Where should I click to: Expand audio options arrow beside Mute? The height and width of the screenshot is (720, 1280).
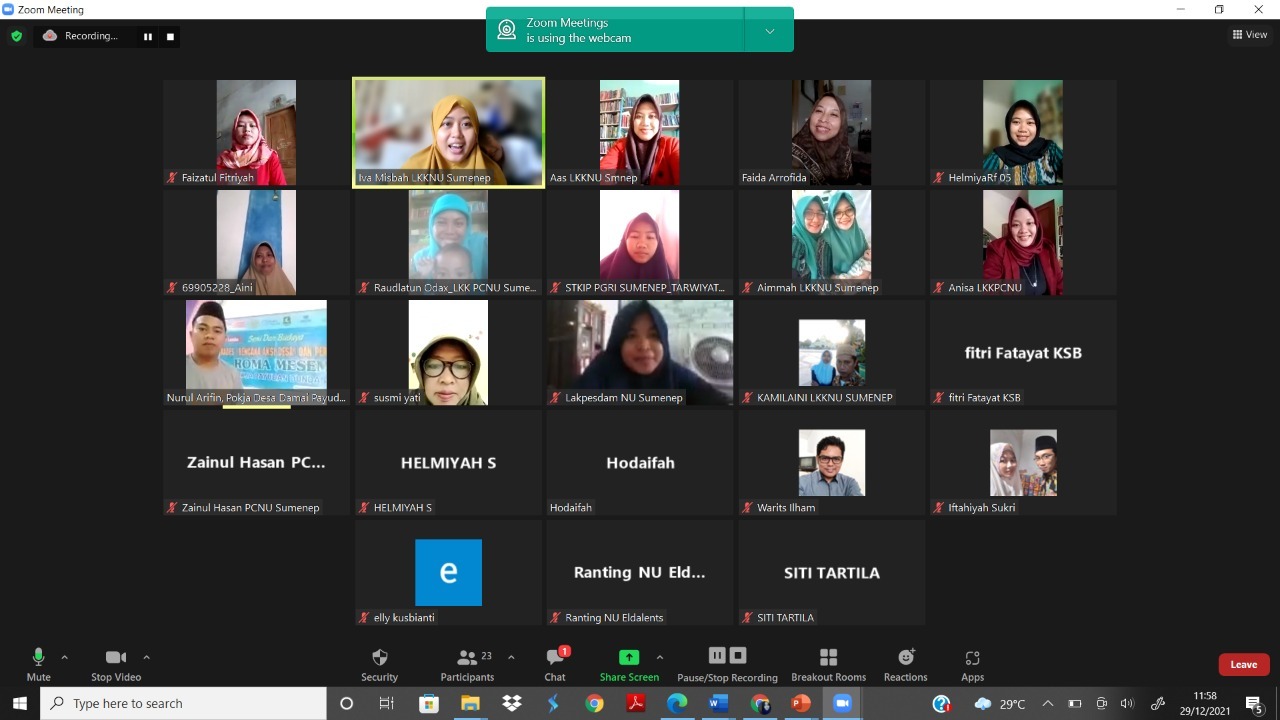click(65, 657)
